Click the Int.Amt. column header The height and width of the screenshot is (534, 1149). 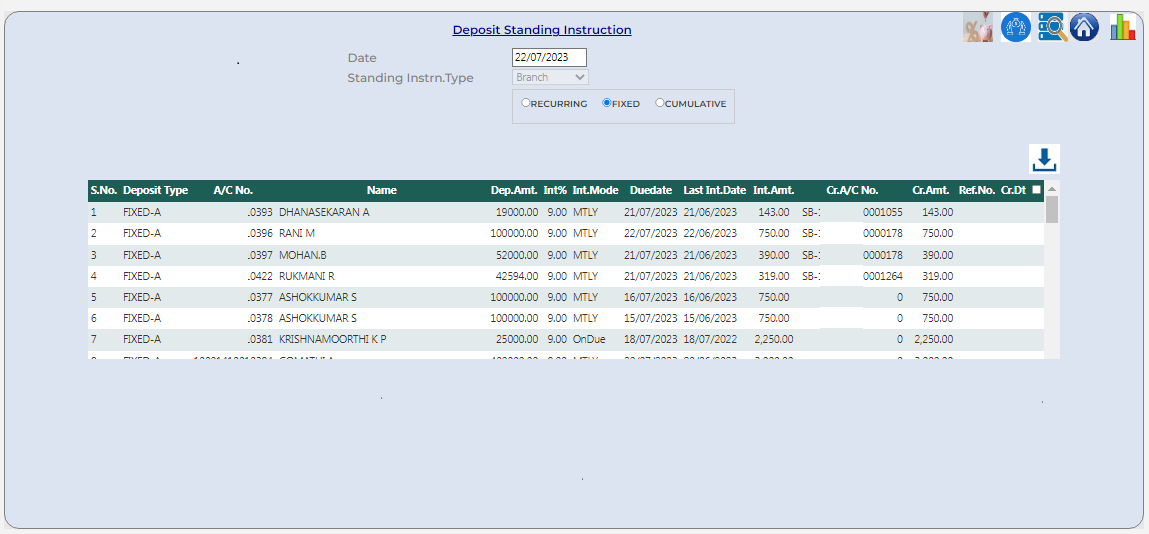774,190
